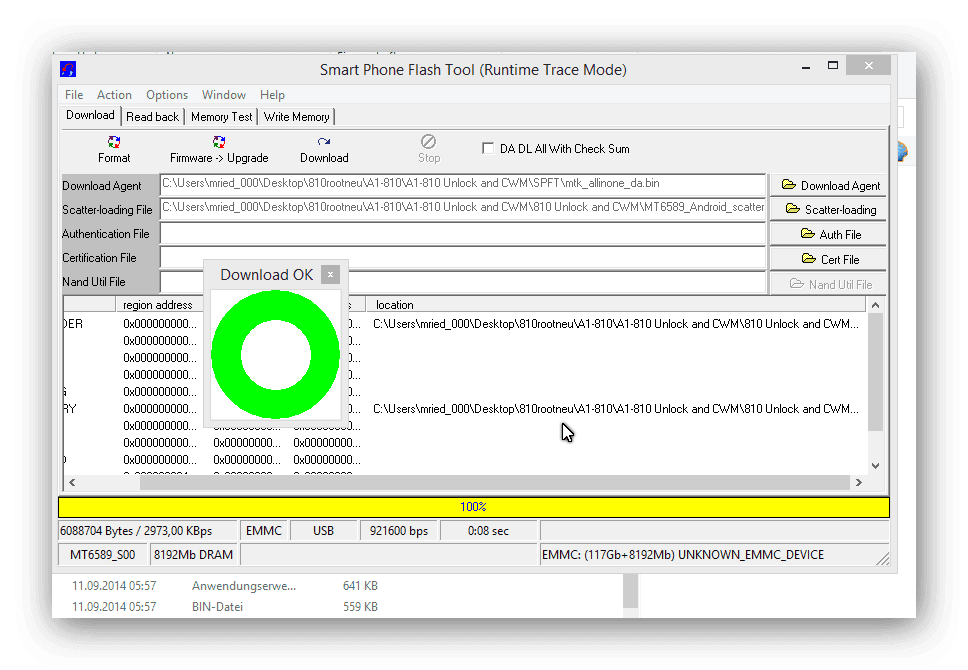This screenshot has height=670, width=968.
Task: Click the Cert File button
Action: pyautogui.click(x=828, y=259)
